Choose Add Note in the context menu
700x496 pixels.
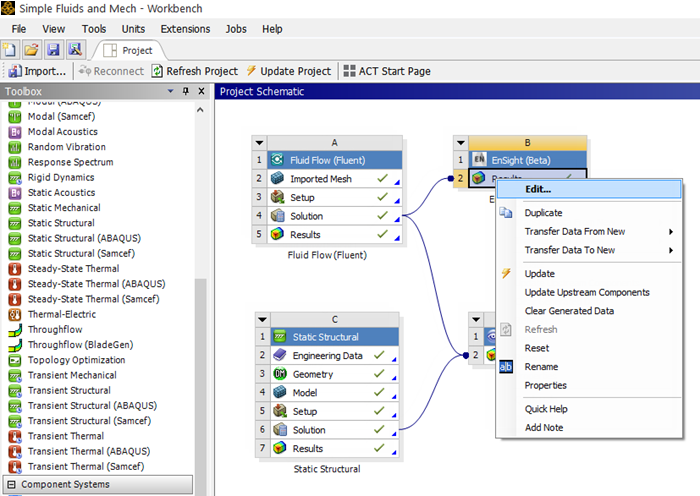click(x=589, y=428)
